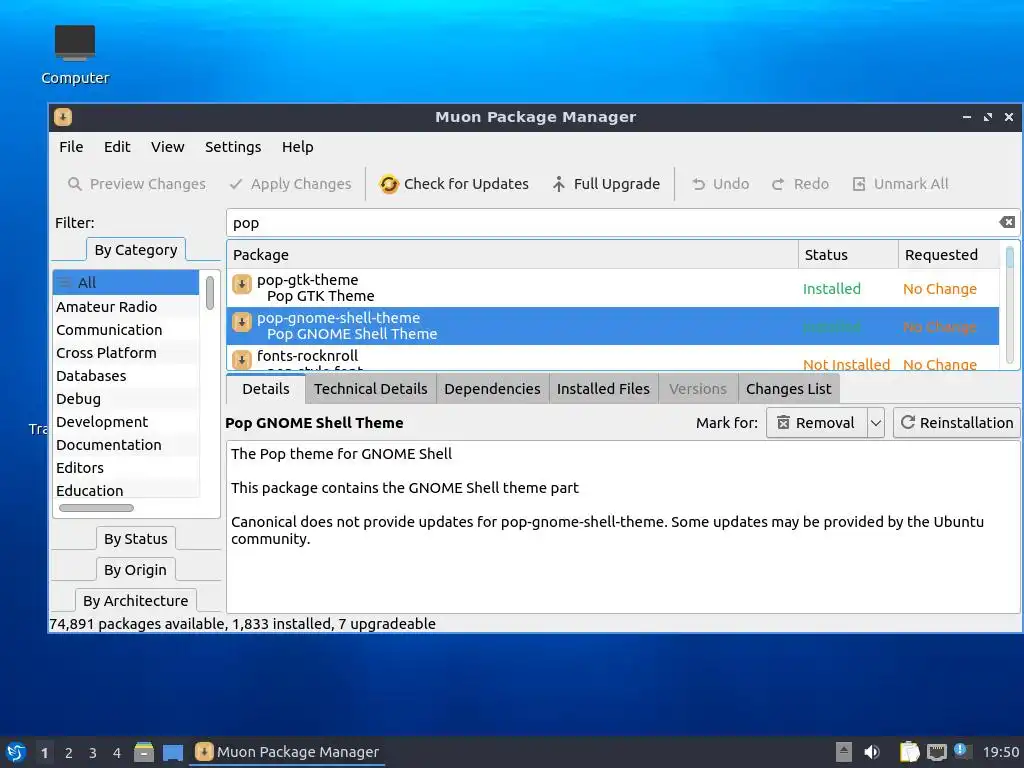Click the pop-gtk-theme package icon
The image size is (1024, 768).
coord(242,284)
